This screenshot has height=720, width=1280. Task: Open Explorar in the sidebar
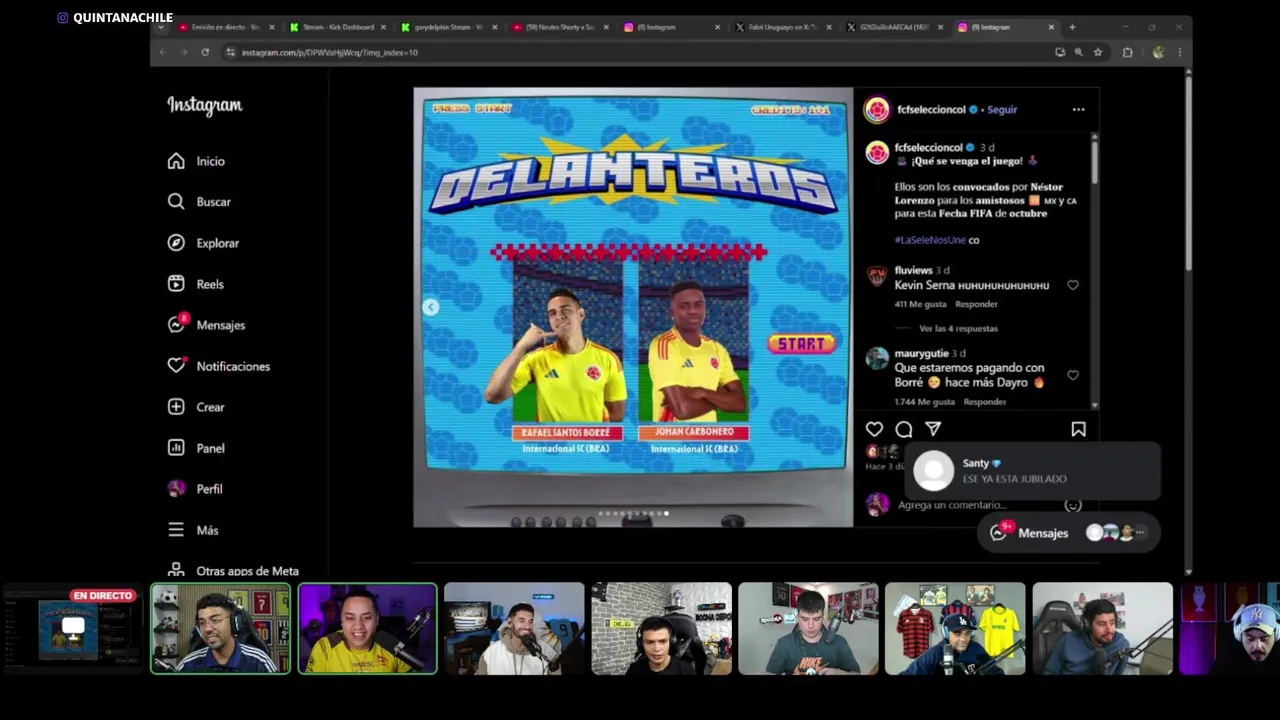click(204, 243)
